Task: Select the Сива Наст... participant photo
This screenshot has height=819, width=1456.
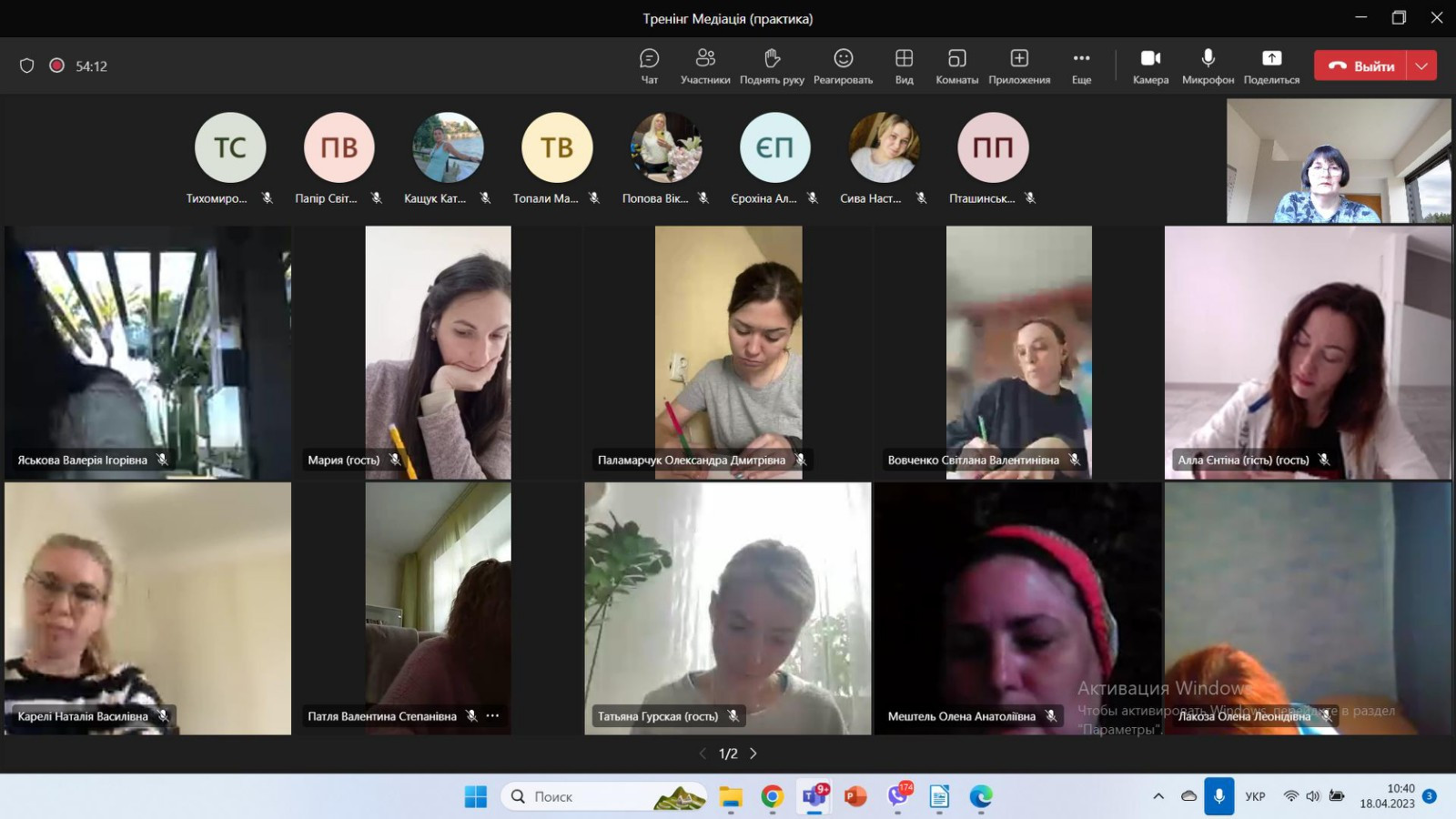Action: point(884,147)
